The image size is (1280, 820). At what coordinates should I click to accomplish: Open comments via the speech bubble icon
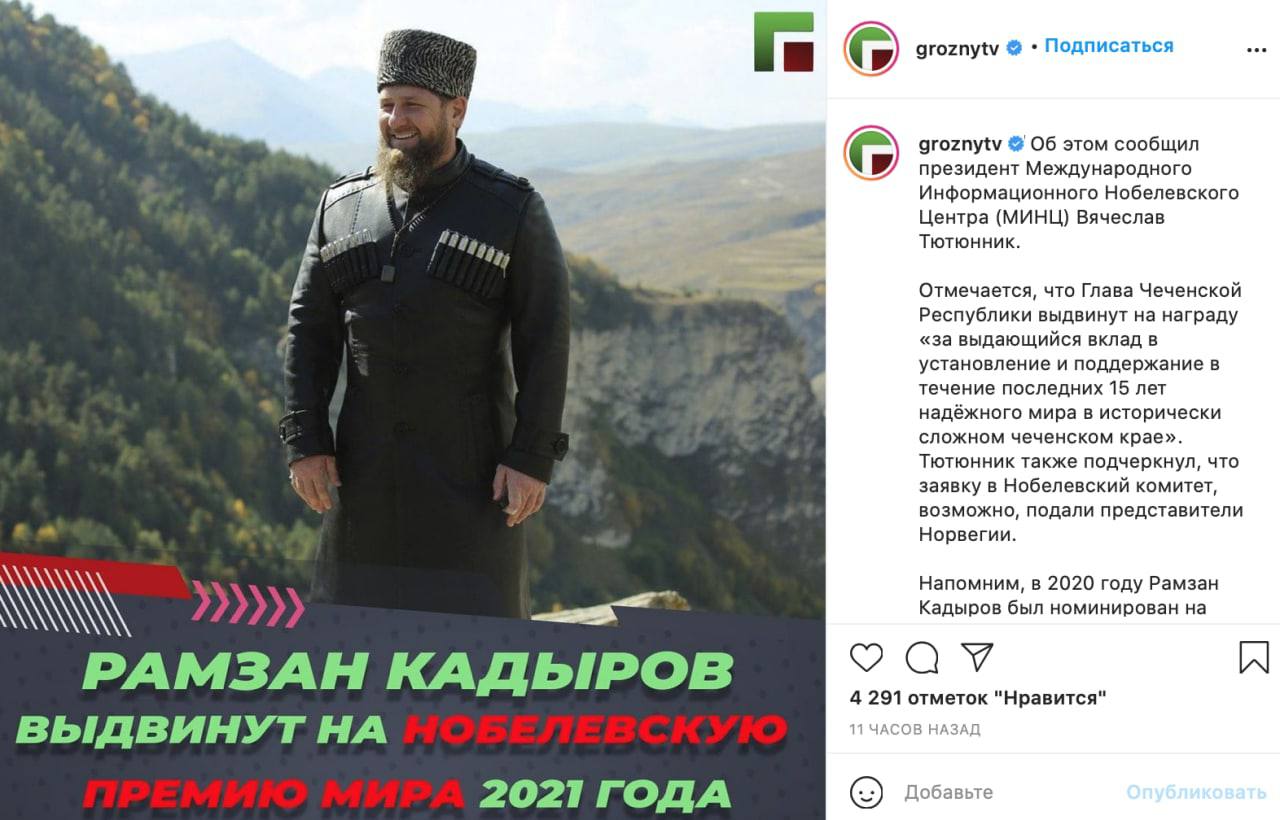point(921,657)
